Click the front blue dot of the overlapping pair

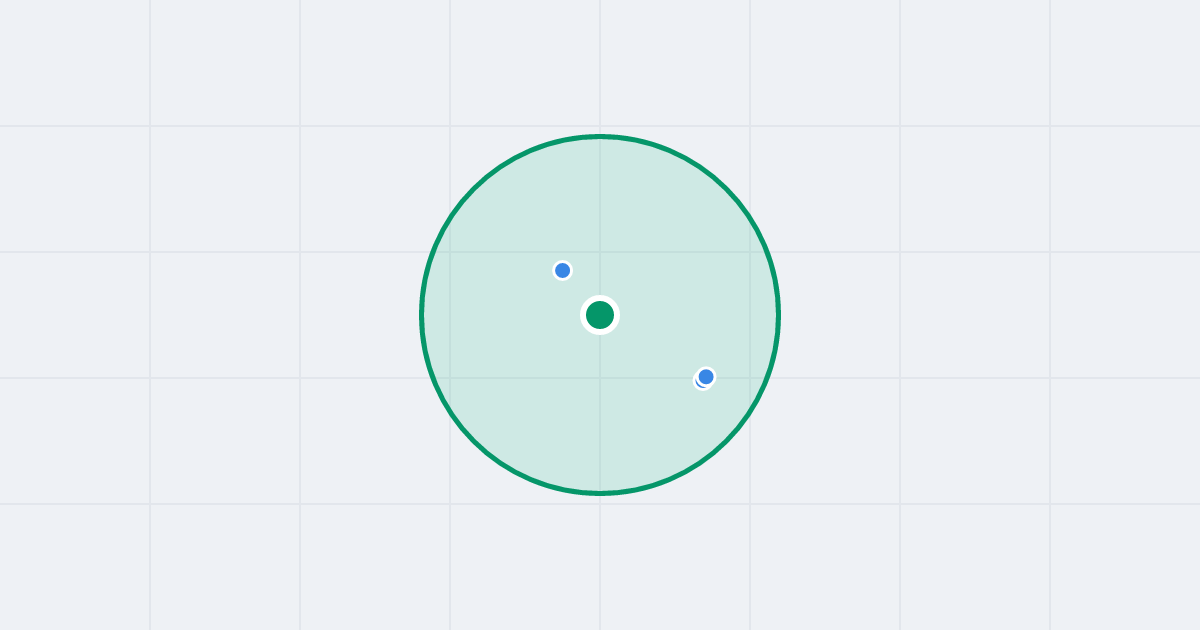point(706,376)
